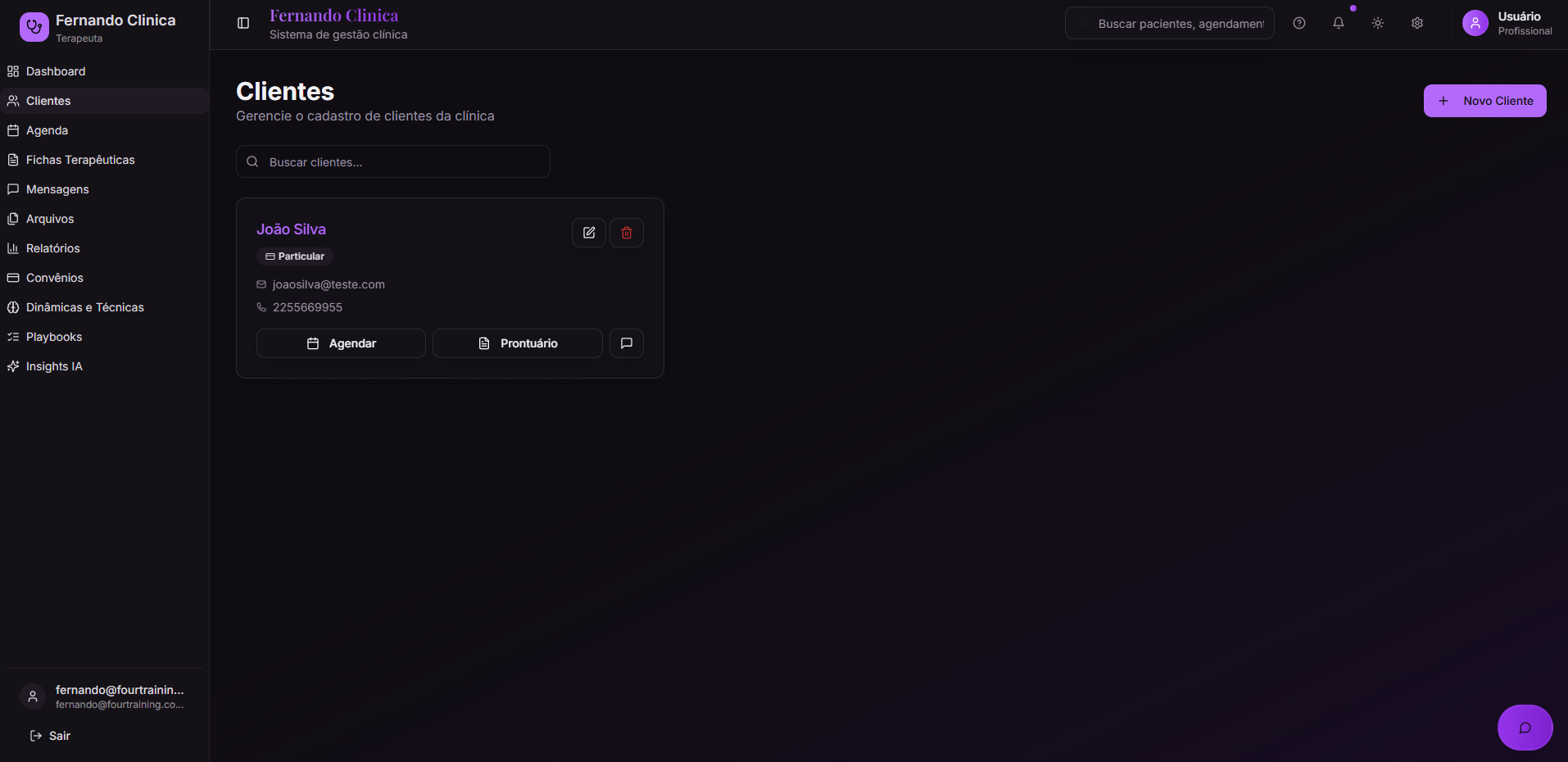Focus the top Buscar pacientes search box

[1170, 23]
